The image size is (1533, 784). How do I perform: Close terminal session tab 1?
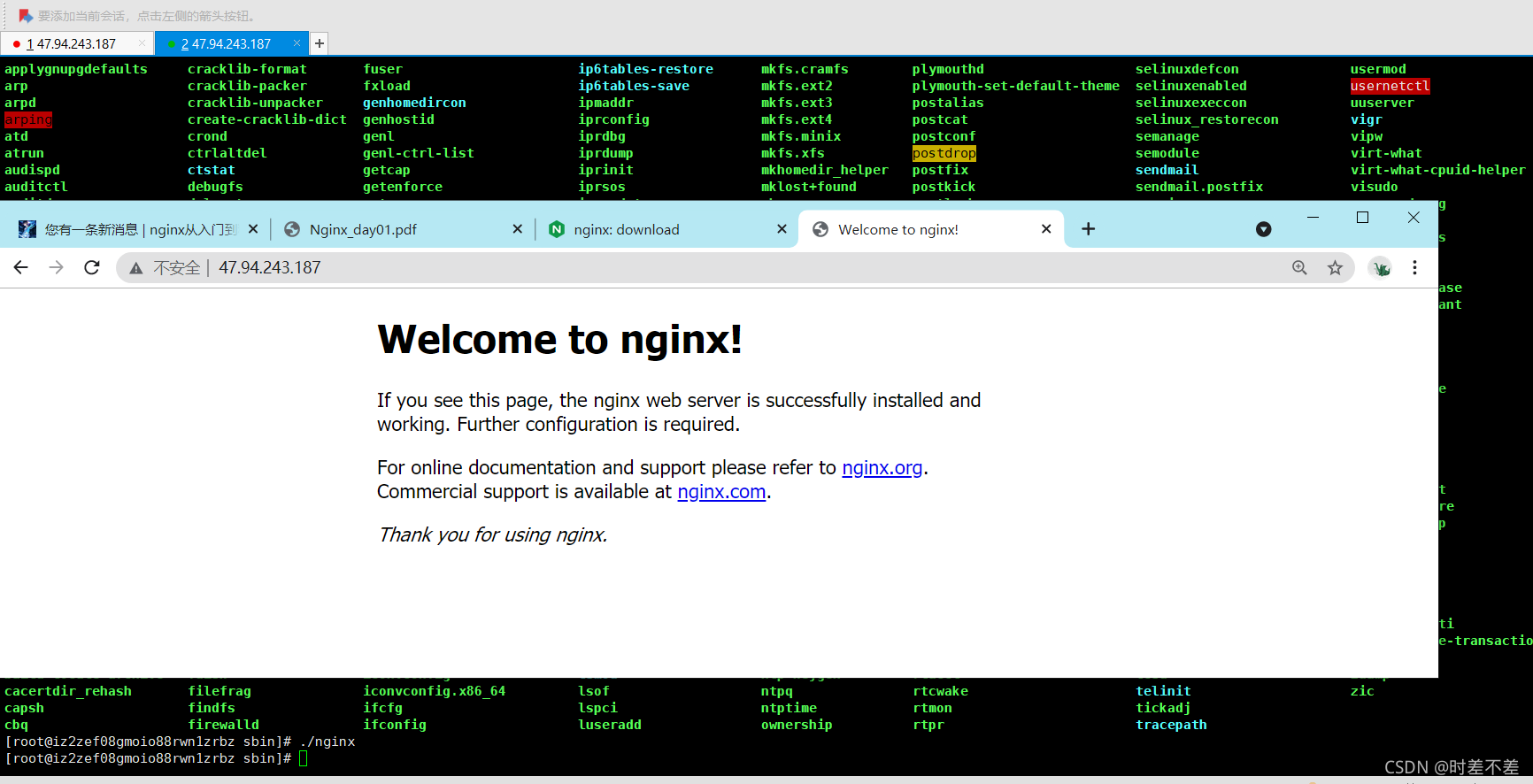pos(143,43)
